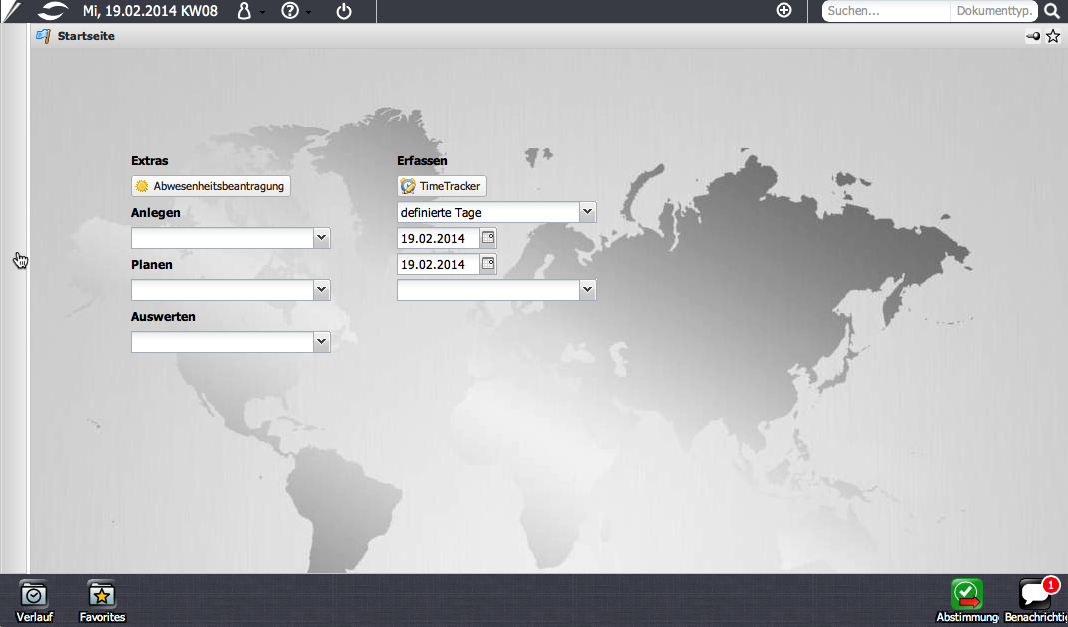This screenshot has width=1068, height=627.
Task: Click the circled plus icon in top bar
Action: (x=784, y=11)
